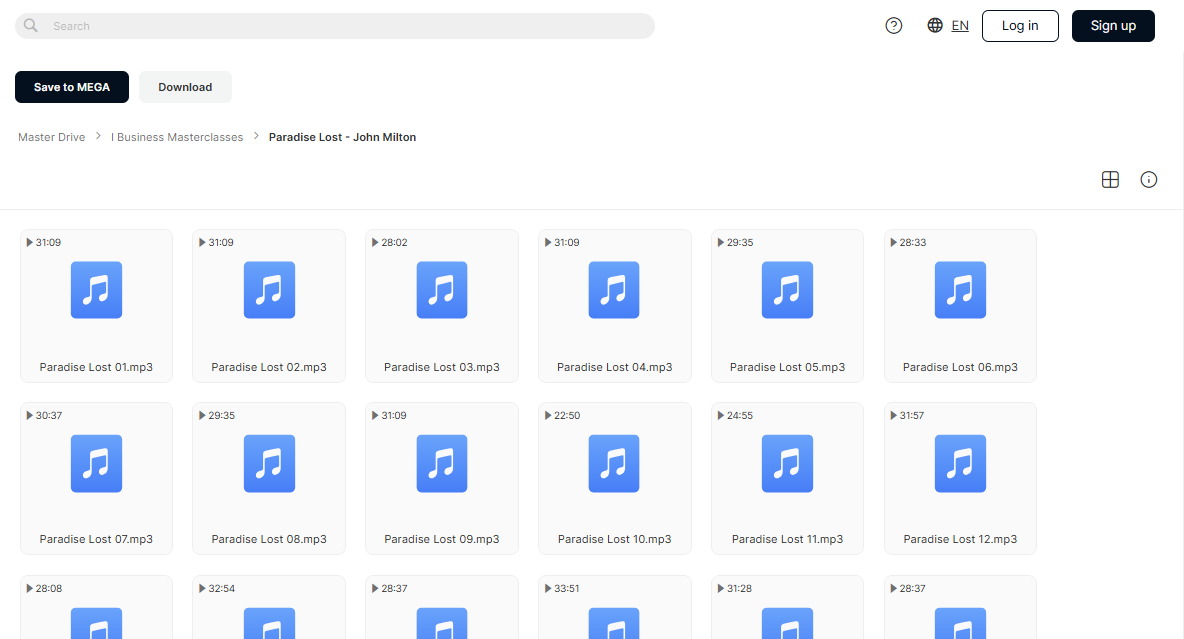The width and height of the screenshot is (1184, 639).
Task: Open the Paradise Lost 07.mp3 music icon
Action: point(97,464)
